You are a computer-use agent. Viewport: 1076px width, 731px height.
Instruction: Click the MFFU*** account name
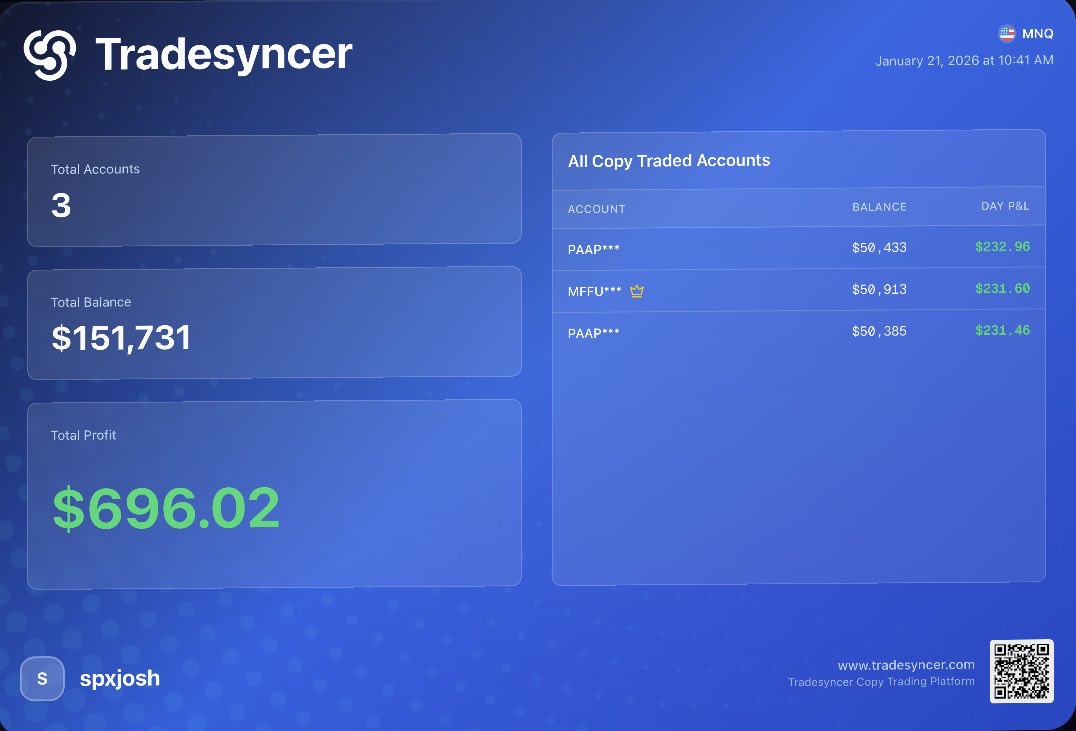point(594,291)
